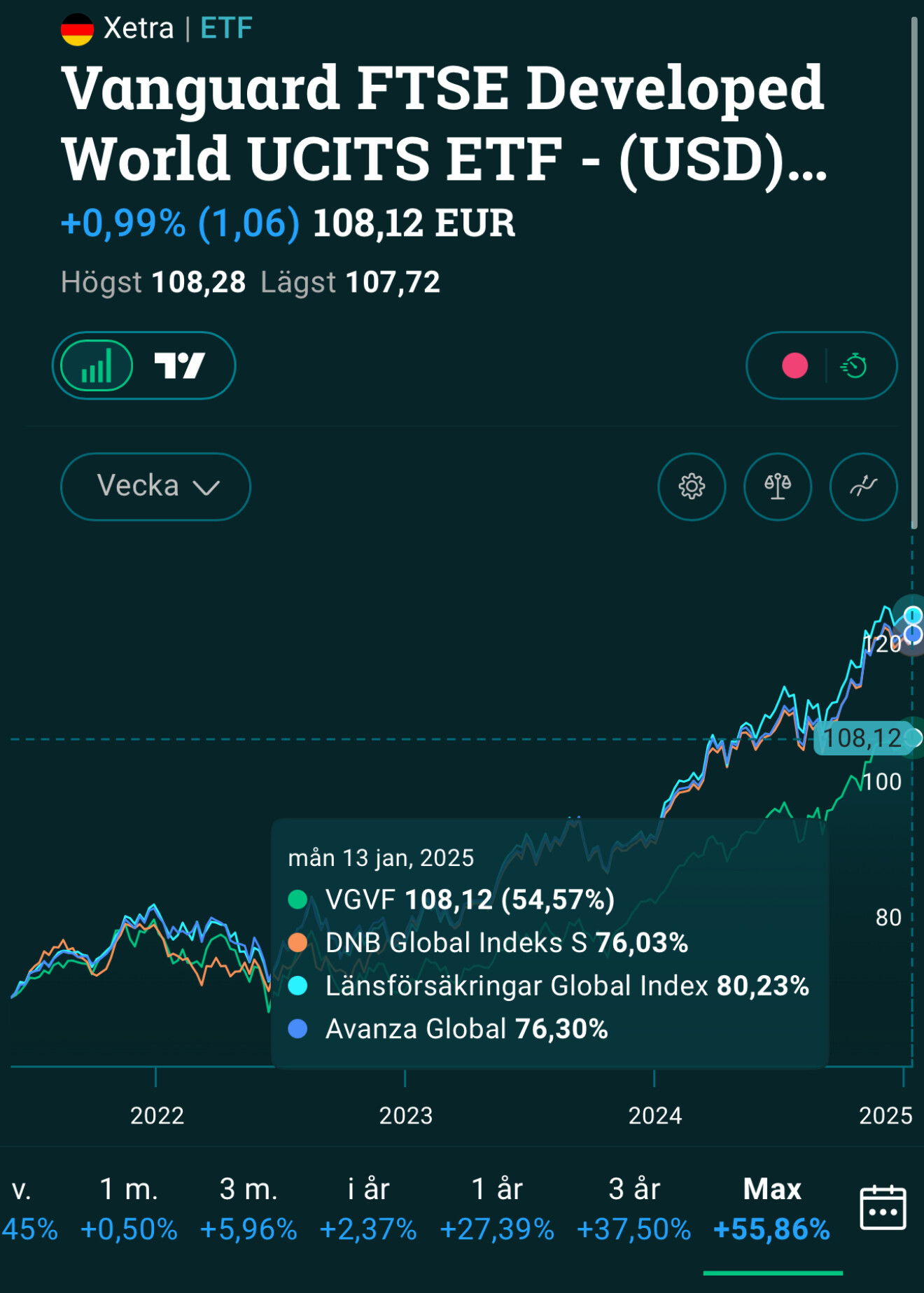924x1293 pixels.
Task: Tap the green stopwatch history icon
Action: click(x=855, y=365)
